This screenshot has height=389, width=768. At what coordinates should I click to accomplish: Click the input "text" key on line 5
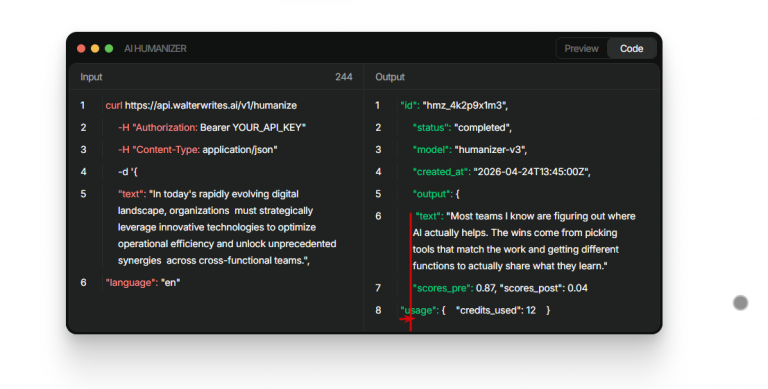point(132,194)
